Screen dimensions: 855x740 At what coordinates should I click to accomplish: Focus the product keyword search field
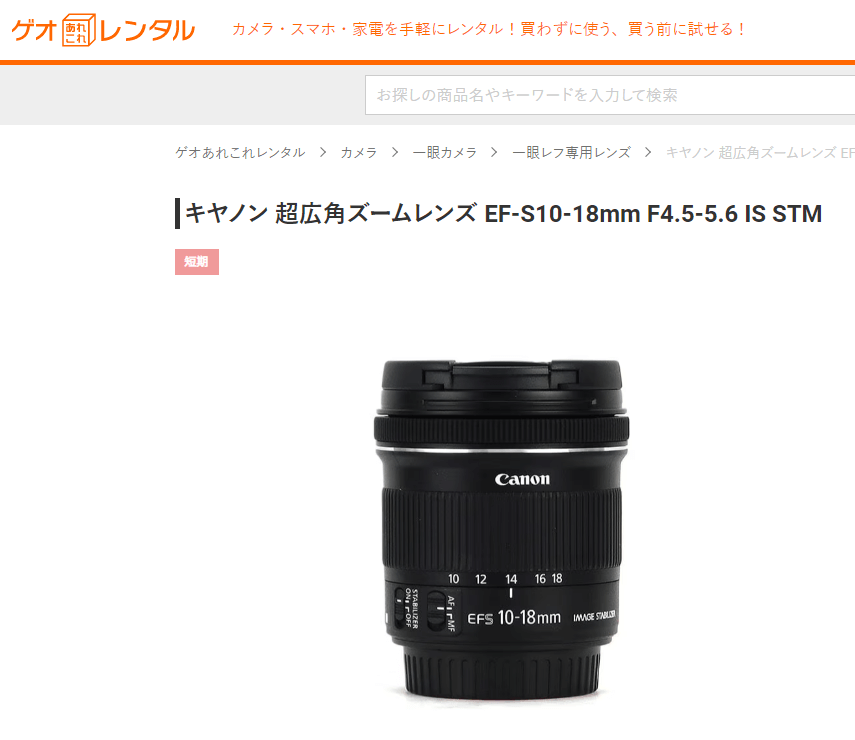click(610, 95)
